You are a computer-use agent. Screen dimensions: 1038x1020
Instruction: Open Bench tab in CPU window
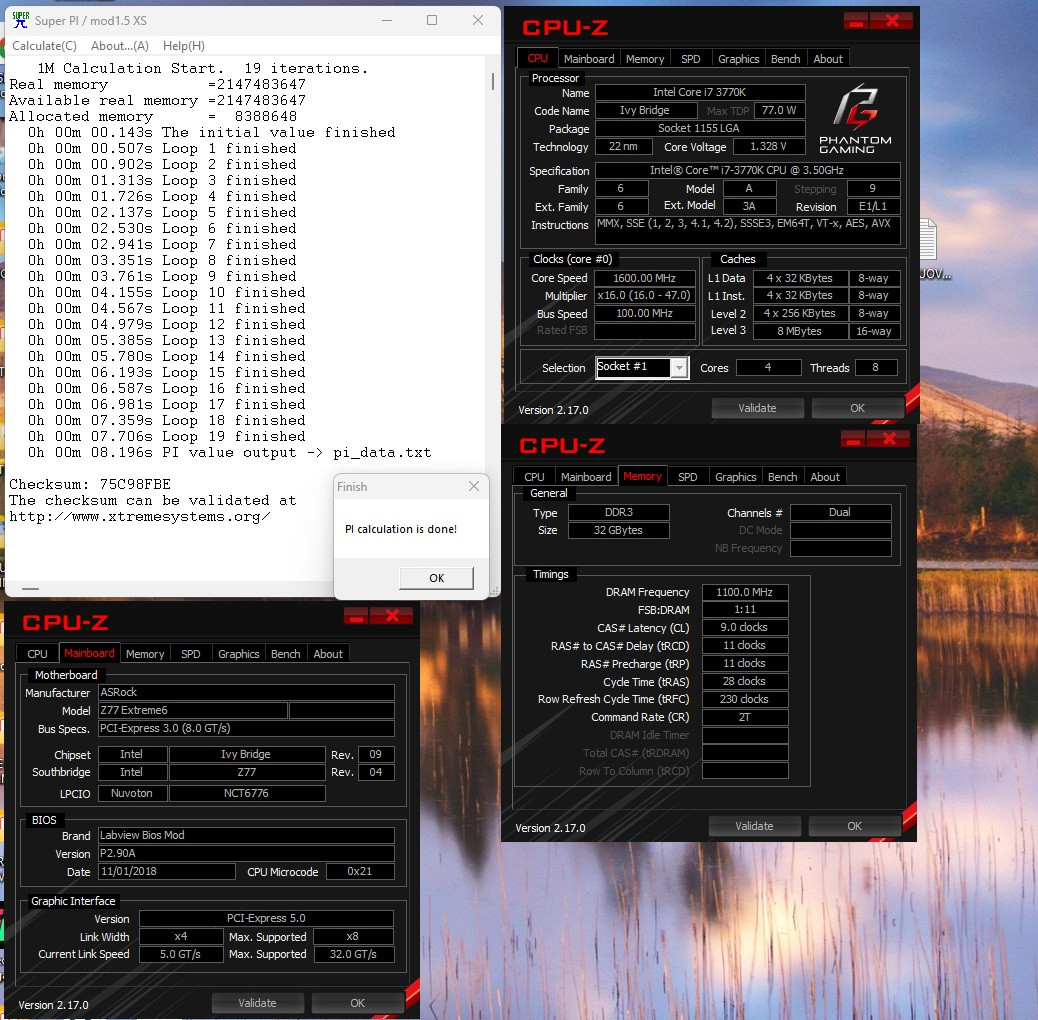point(785,59)
